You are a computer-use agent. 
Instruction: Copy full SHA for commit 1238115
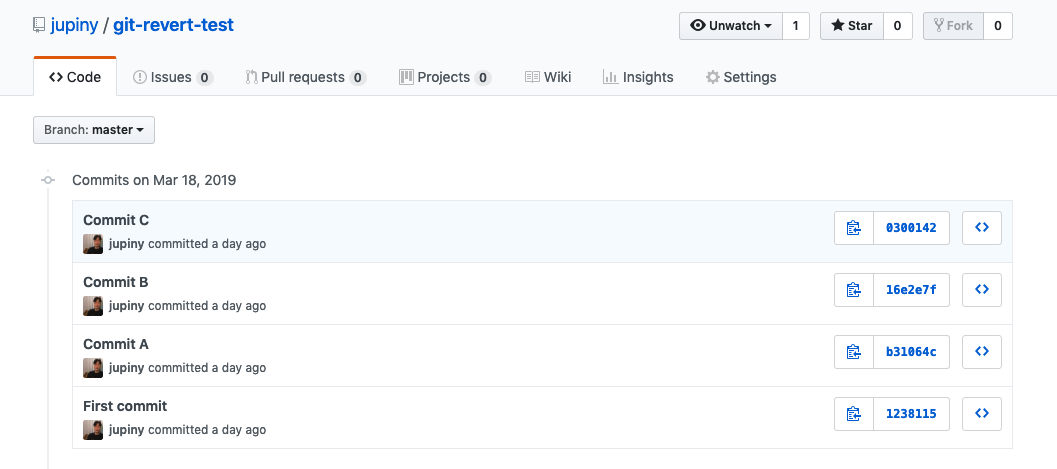(x=854, y=414)
